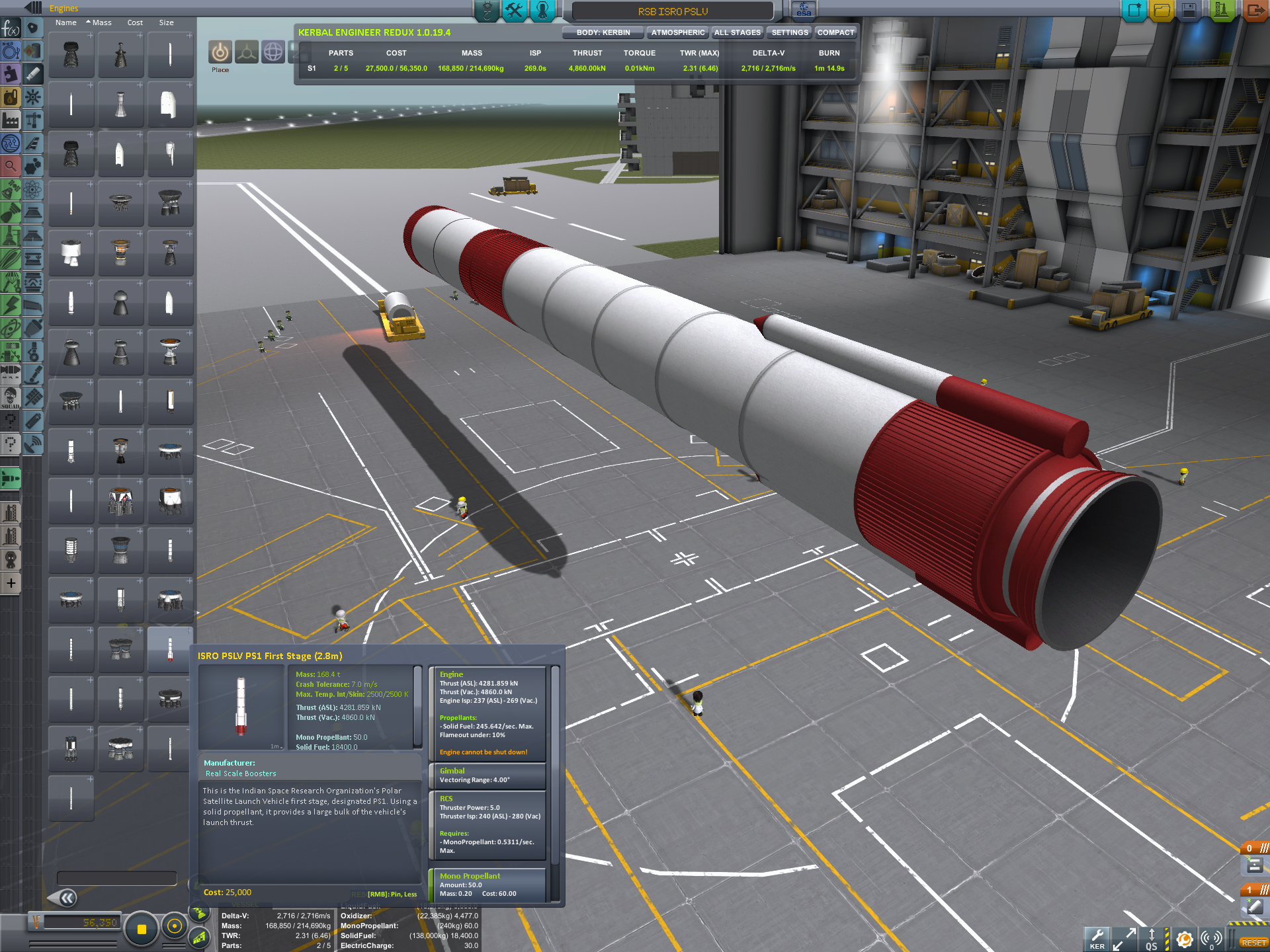Screen dimensions: 1270x952
Task: Select the ISRO PSLV PS1 part thumbnail
Action: point(170,649)
